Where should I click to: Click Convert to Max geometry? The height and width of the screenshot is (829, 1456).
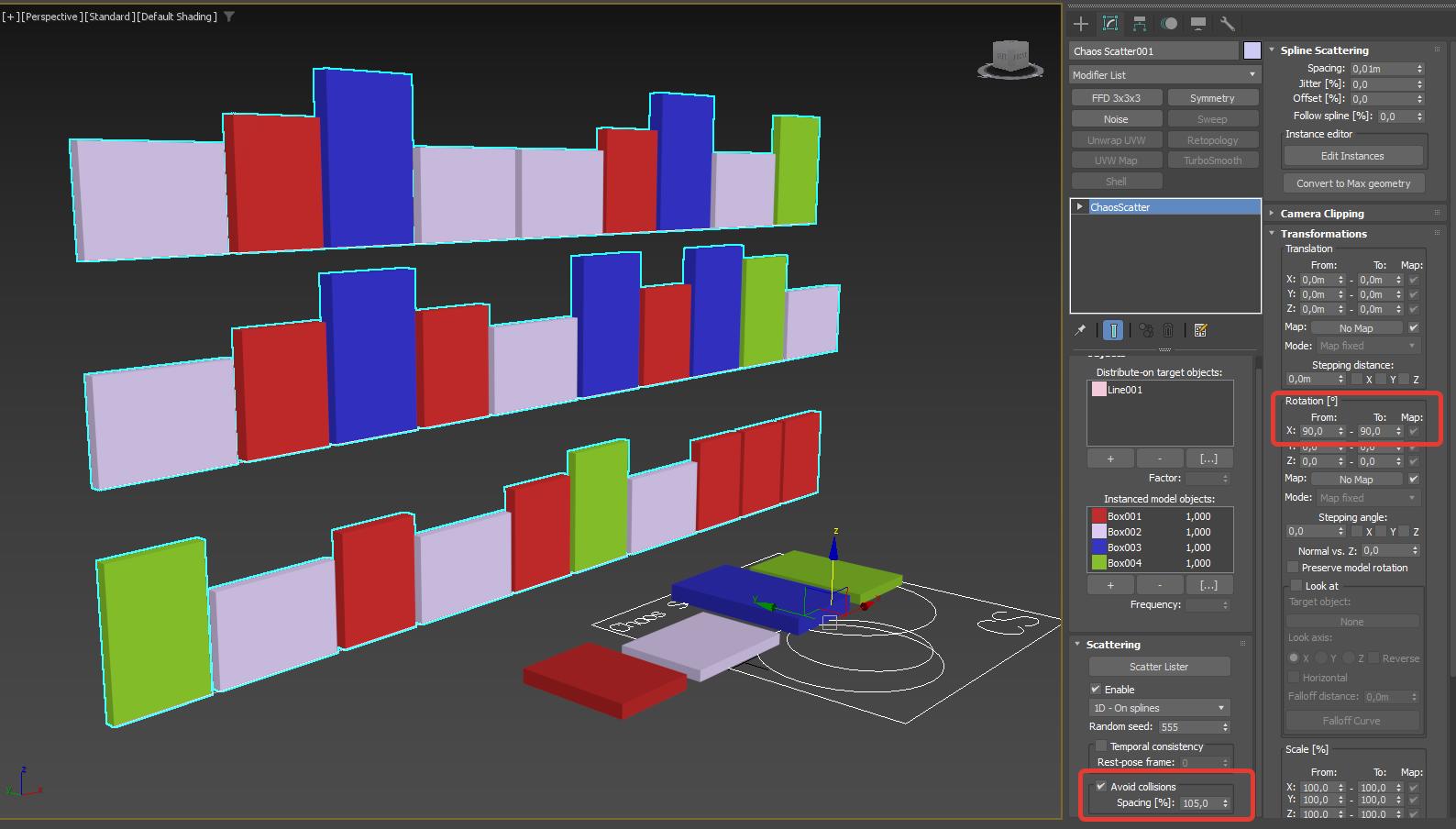coord(1352,183)
